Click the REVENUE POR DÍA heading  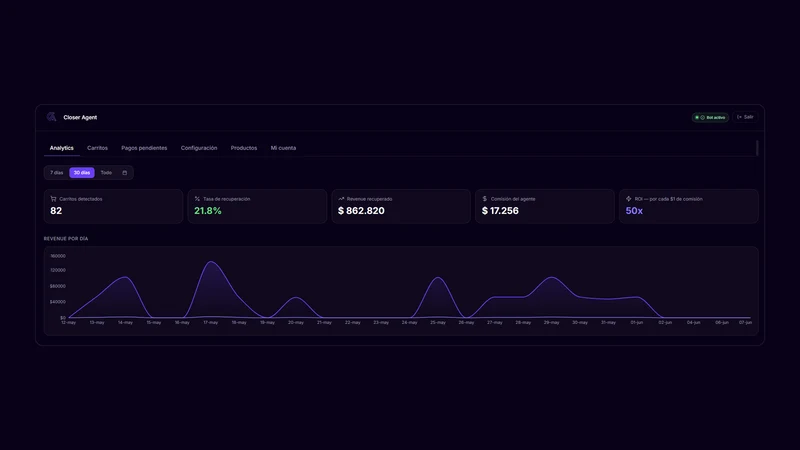click(x=66, y=239)
